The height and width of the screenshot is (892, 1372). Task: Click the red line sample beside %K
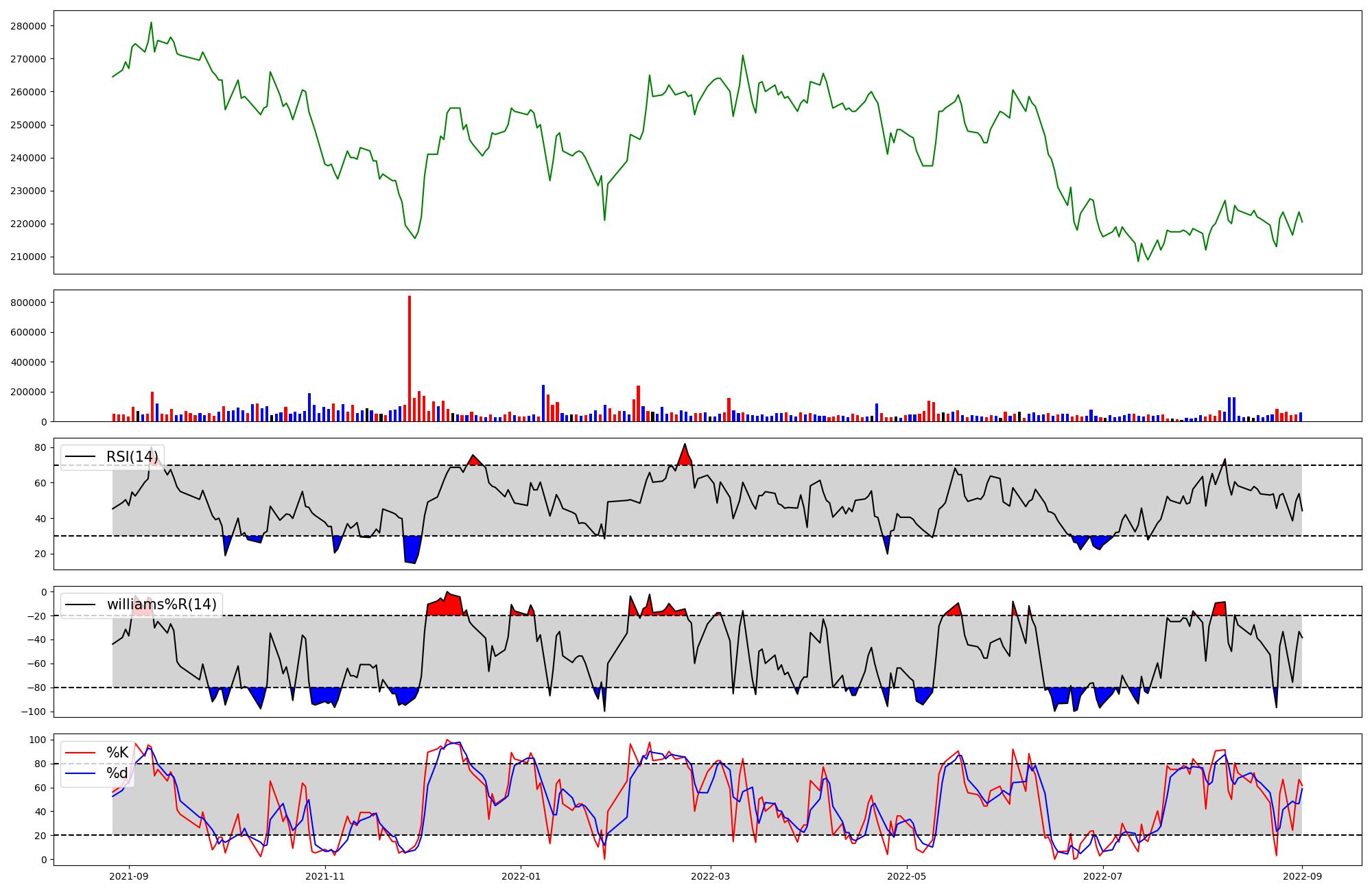[80, 753]
